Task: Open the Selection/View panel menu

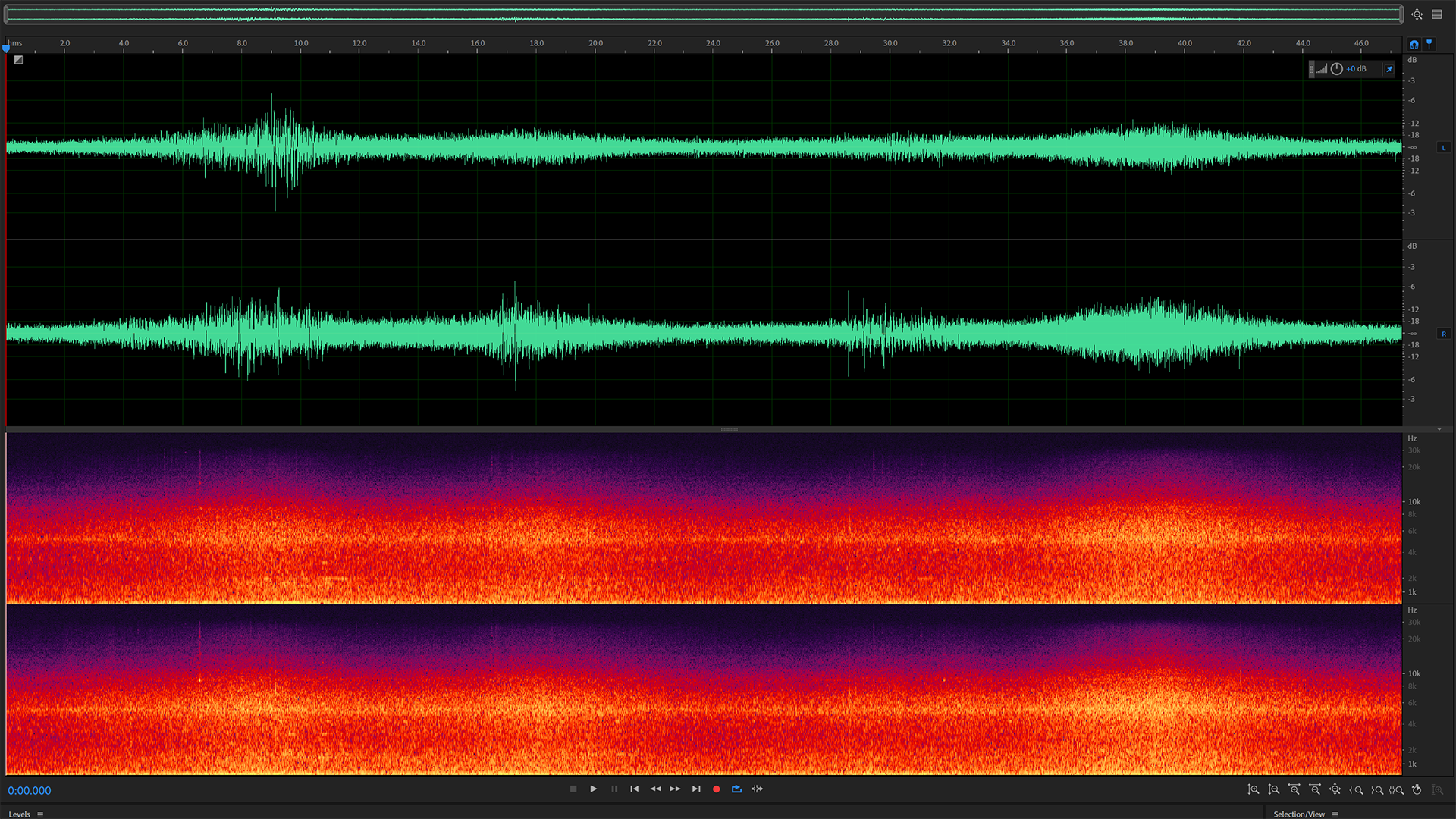Action: point(1335,814)
